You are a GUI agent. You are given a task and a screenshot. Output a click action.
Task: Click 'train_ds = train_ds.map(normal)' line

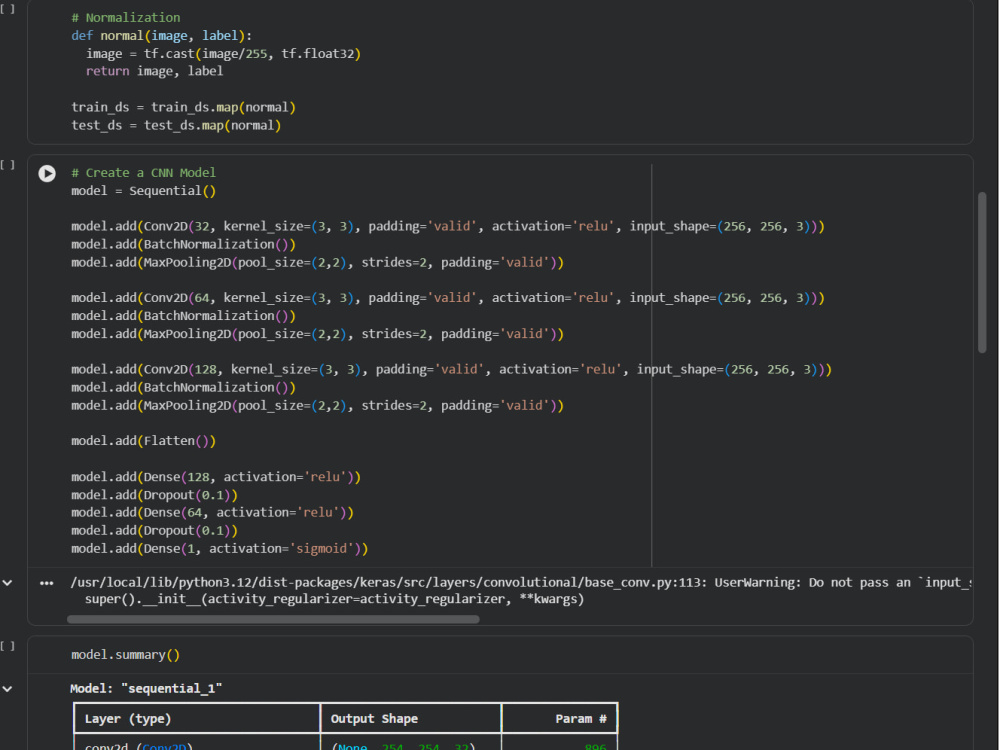184,107
